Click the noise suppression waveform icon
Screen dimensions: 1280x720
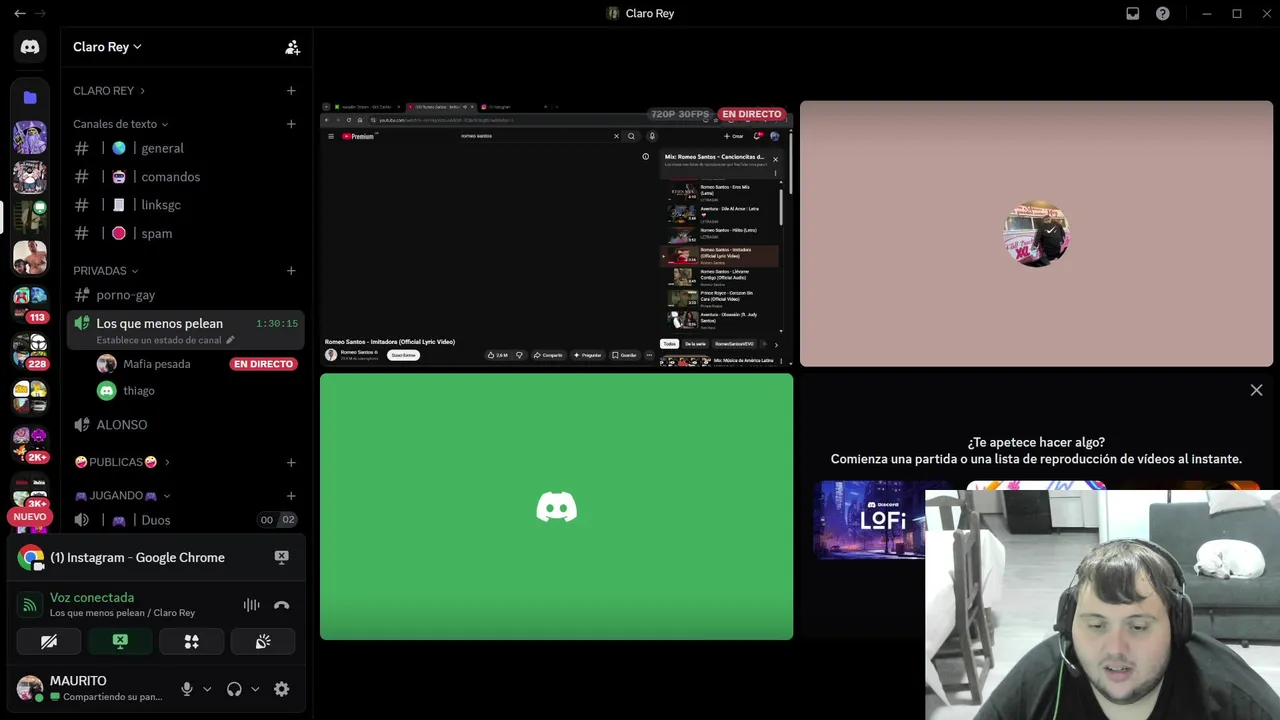(251, 605)
